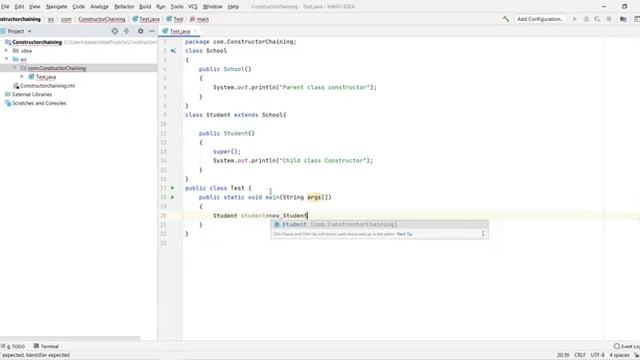Click the ConstructorChaining breadcrumb

[x=102, y=19]
